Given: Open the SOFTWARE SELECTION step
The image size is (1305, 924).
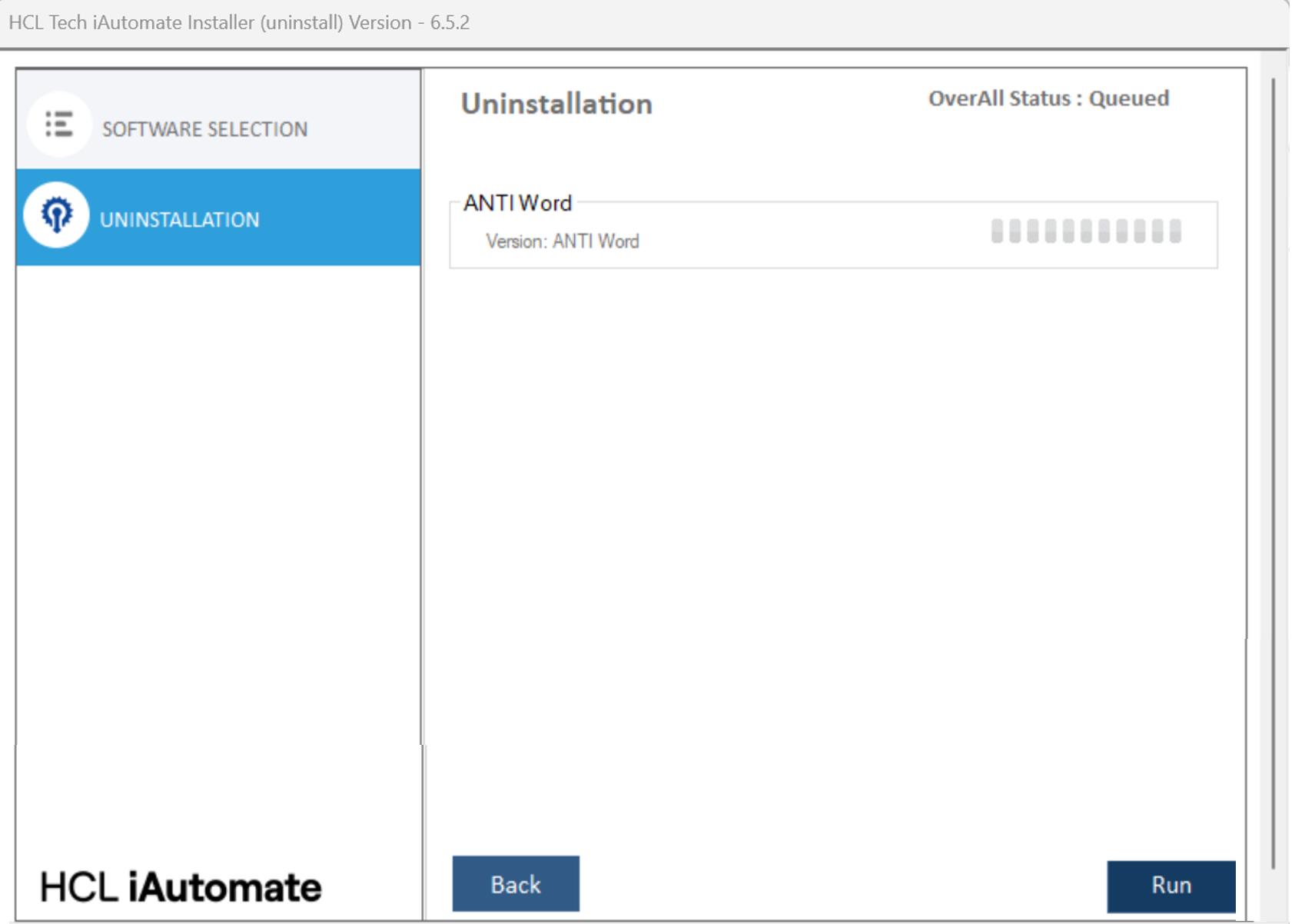Looking at the screenshot, I should click(218, 120).
